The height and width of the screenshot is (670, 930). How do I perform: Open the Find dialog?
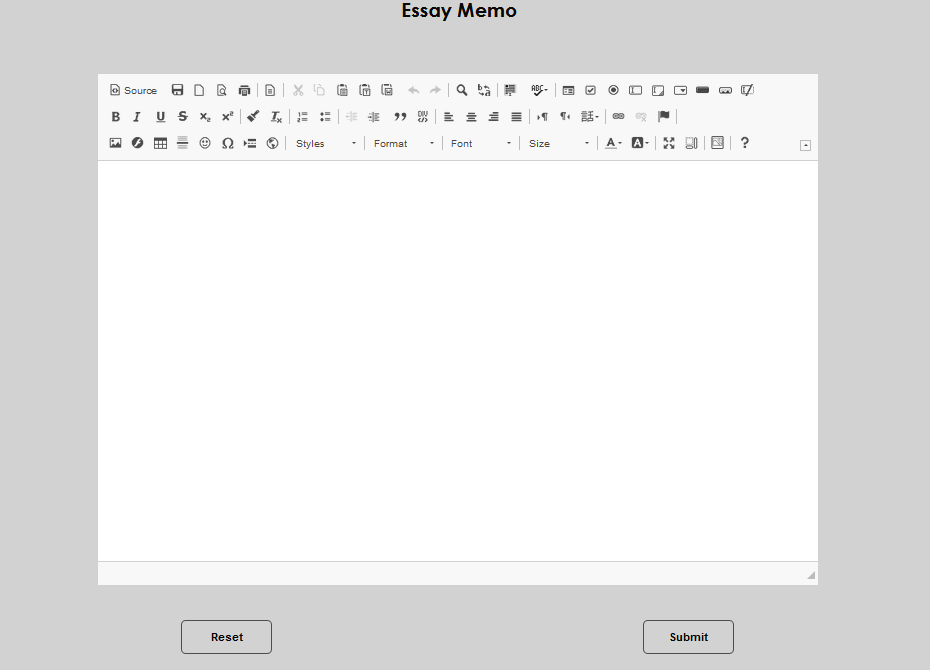coord(462,90)
